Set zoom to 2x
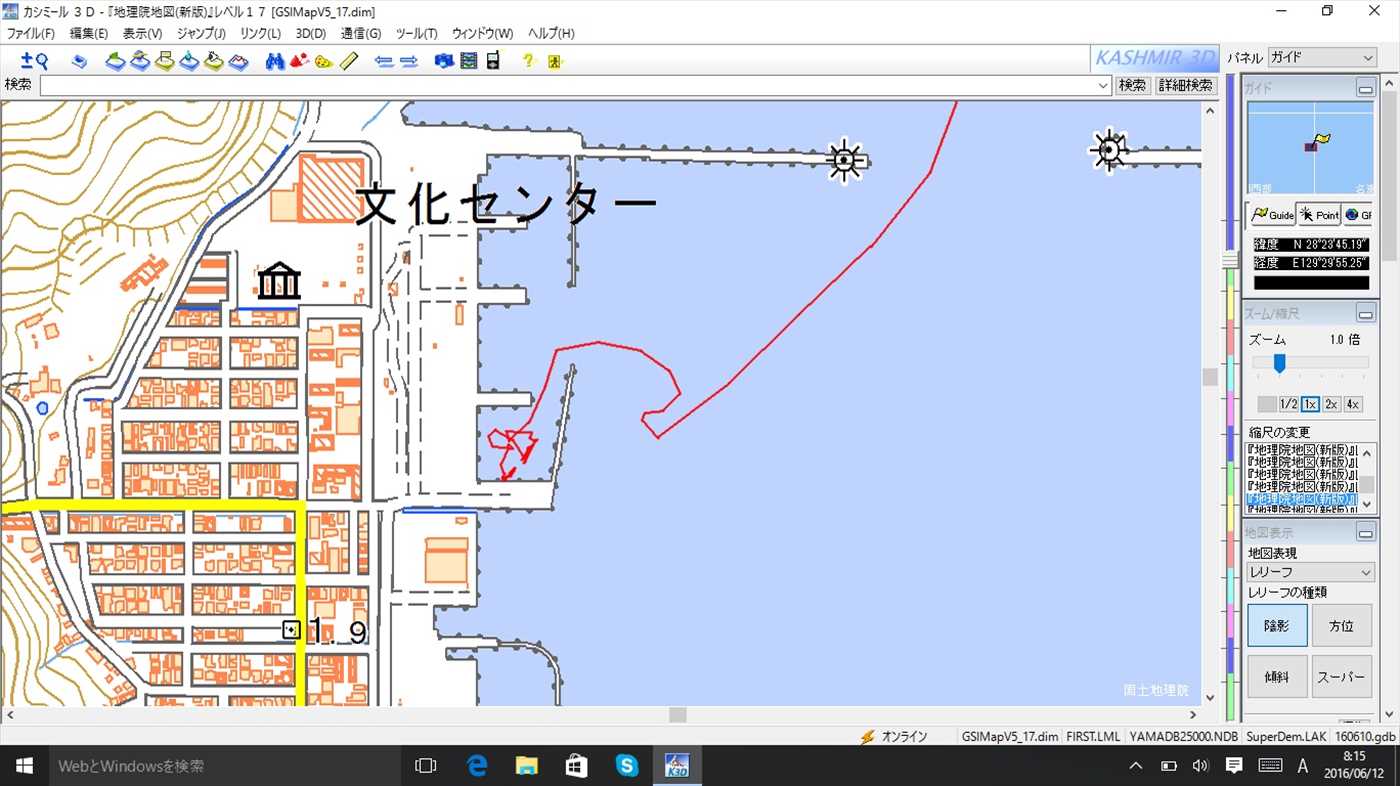The image size is (1400, 786). pyautogui.click(x=1332, y=404)
